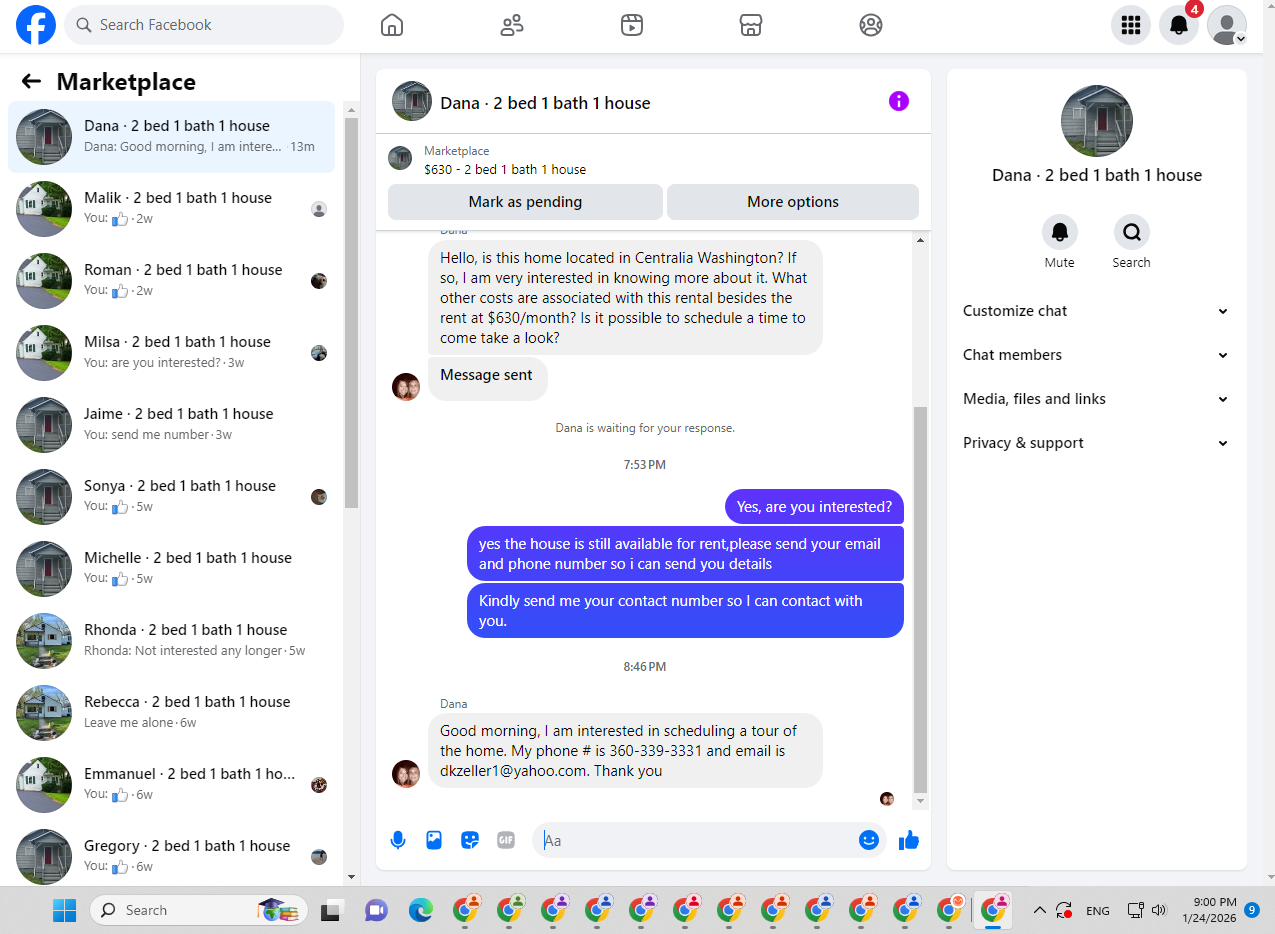
Task: Open the emoji picker smiley
Action: 869,840
